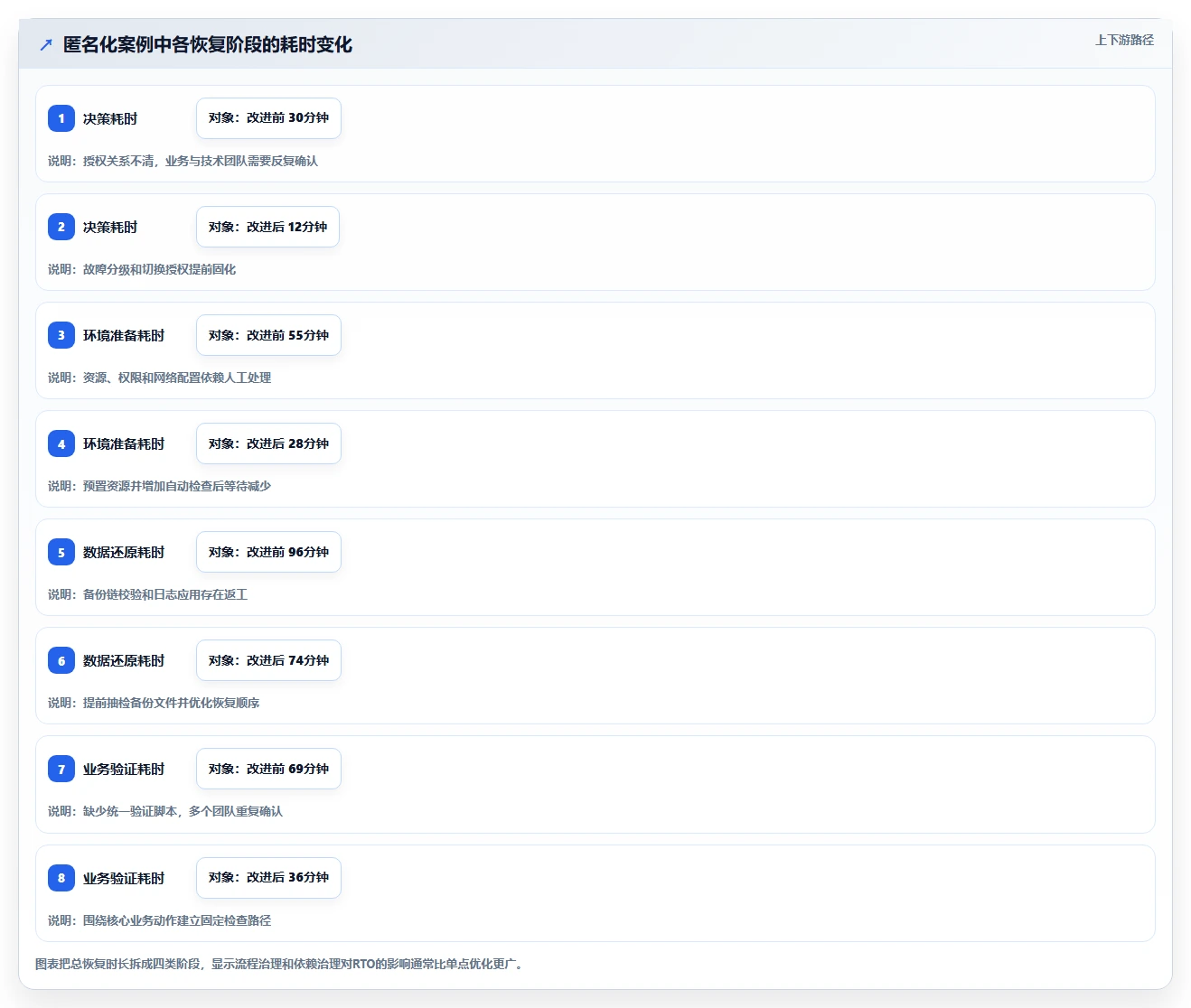The width and height of the screenshot is (1191, 1008).
Task: Select the 对象：改进前 69分钟 chip
Action: [x=268, y=769]
